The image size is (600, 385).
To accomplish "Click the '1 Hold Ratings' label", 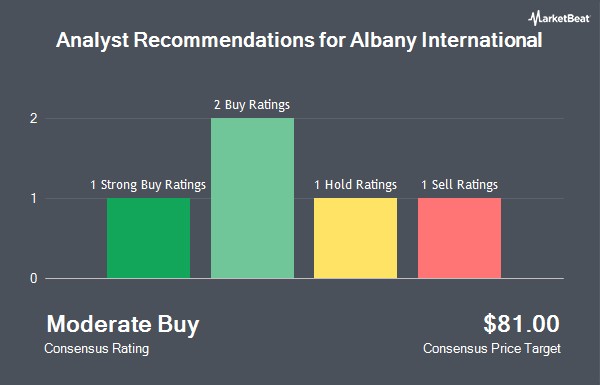I will (355, 185).
